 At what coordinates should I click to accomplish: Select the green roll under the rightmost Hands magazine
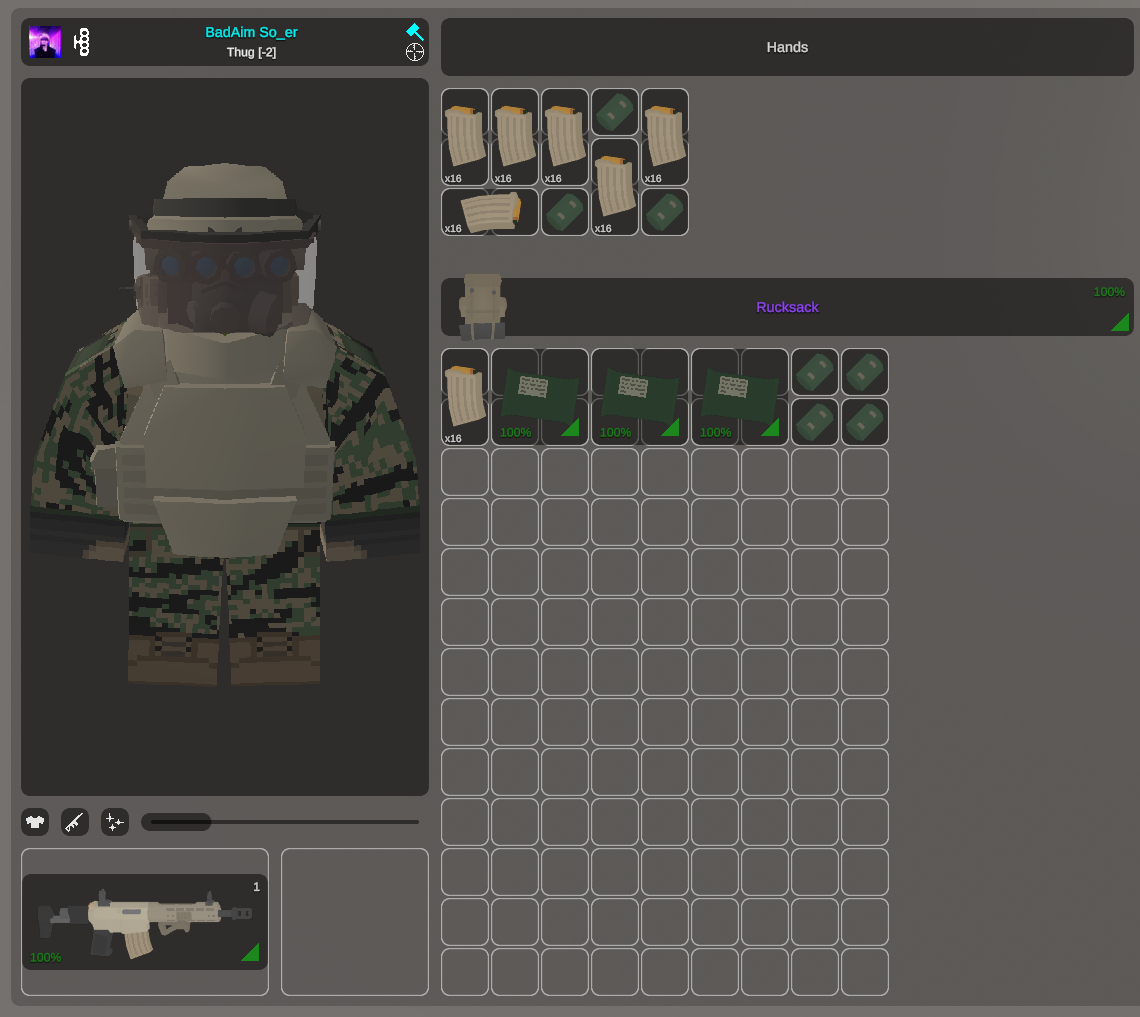point(665,212)
